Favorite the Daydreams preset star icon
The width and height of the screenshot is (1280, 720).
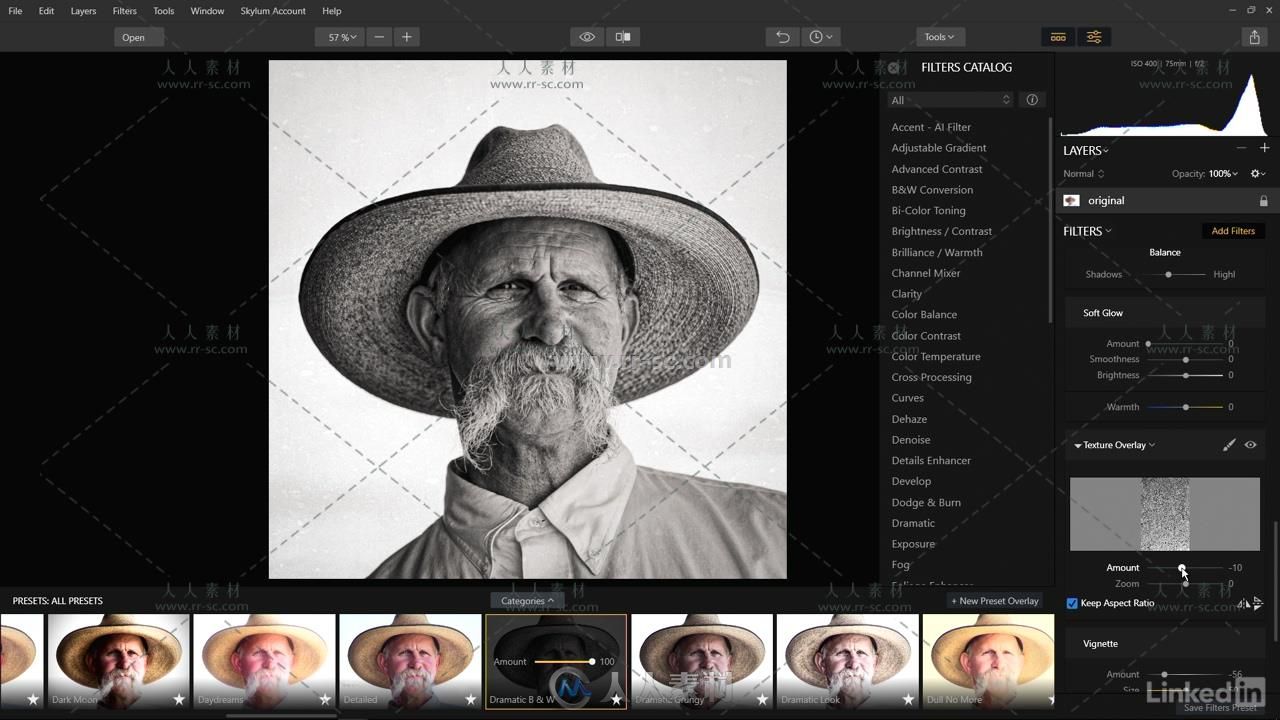click(x=325, y=699)
